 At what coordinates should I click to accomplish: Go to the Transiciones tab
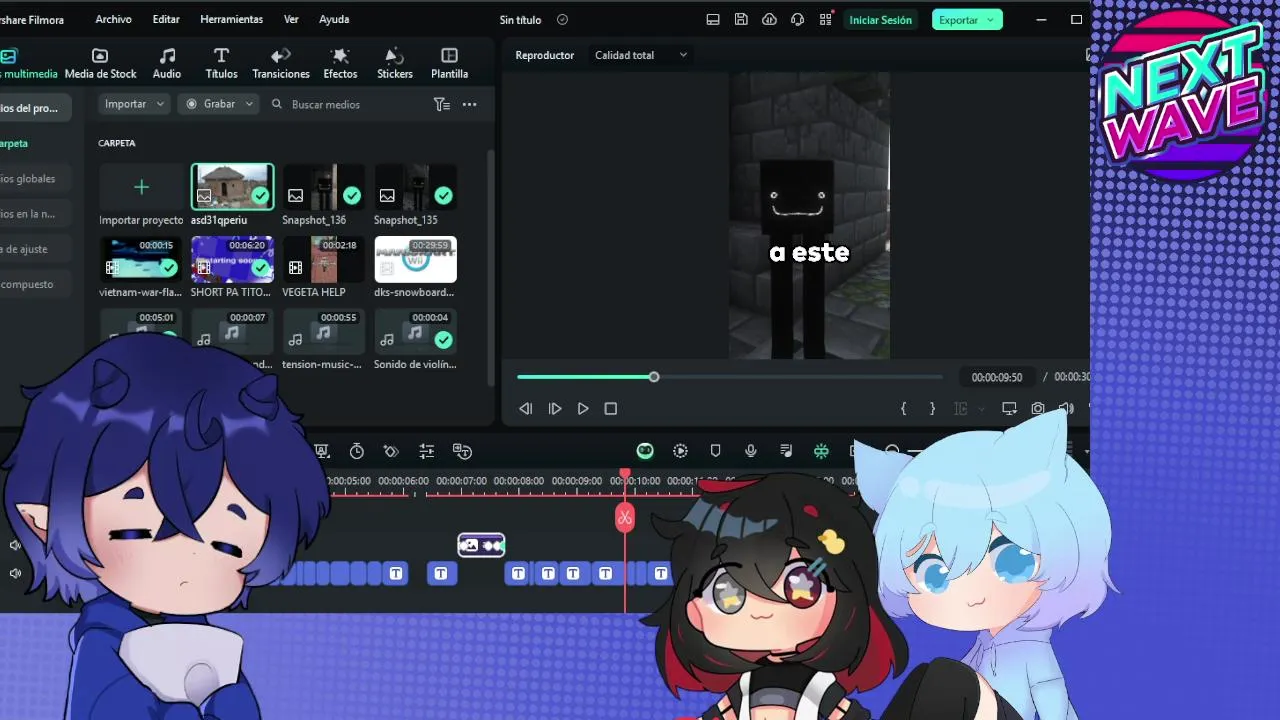[x=281, y=63]
